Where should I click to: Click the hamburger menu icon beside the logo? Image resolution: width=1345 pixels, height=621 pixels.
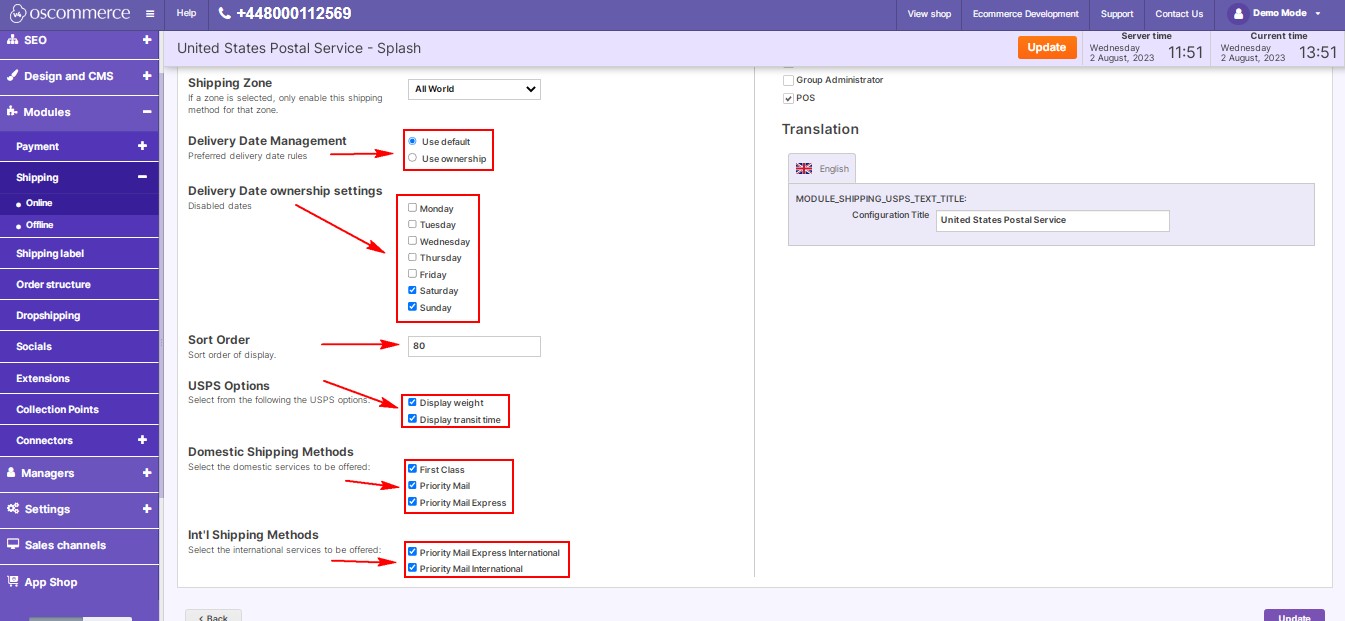pos(149,14)
